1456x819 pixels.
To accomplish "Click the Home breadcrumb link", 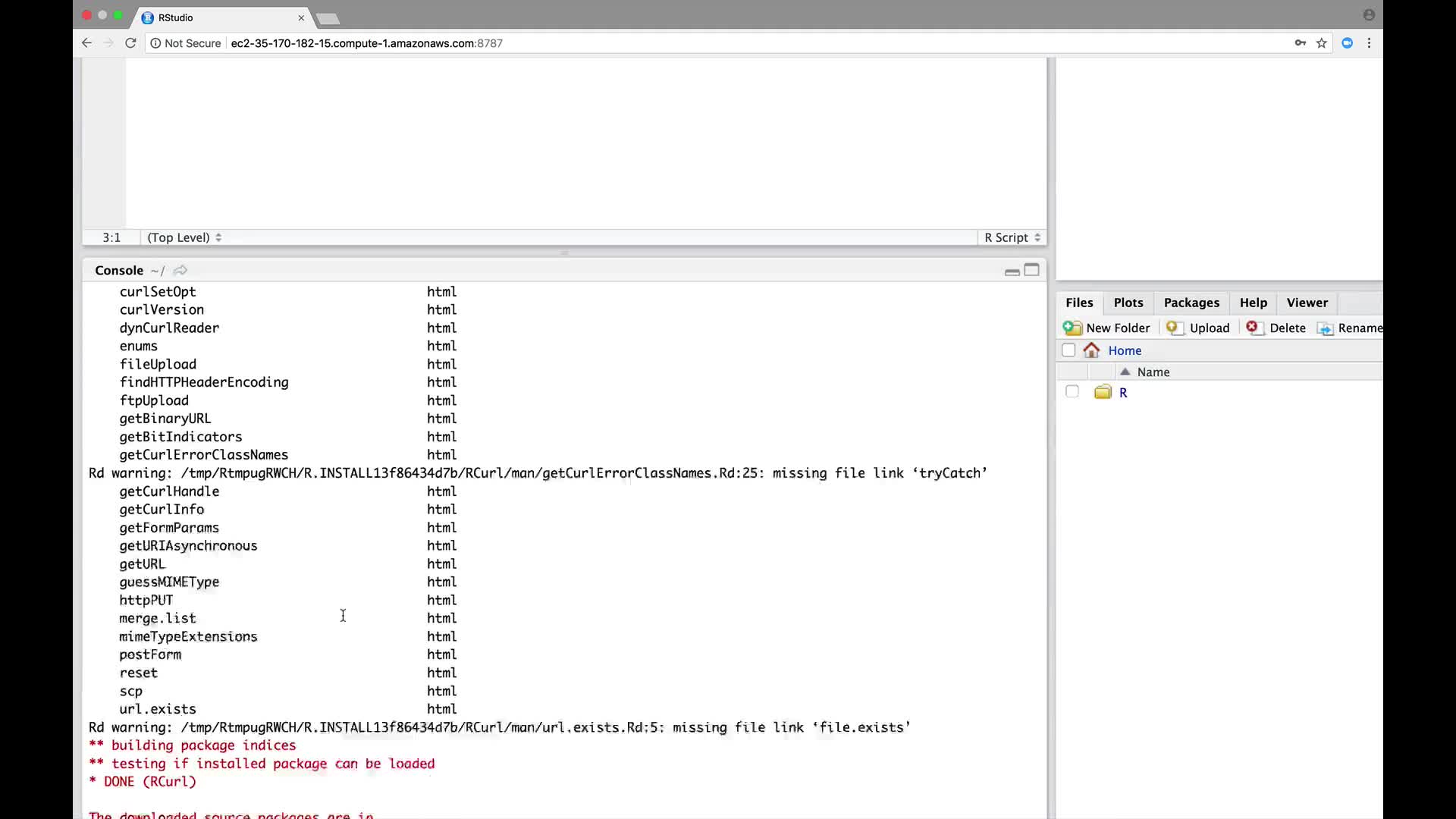I will tap(1125, 350).
